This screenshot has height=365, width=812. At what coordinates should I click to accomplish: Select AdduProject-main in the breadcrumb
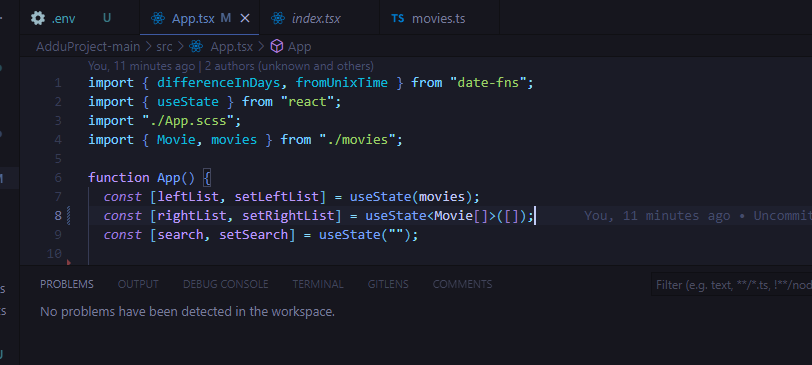point(88,47)
